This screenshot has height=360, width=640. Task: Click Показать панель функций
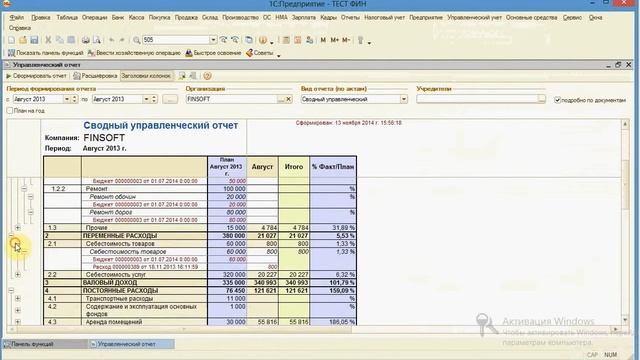click(x=45, y=53)
